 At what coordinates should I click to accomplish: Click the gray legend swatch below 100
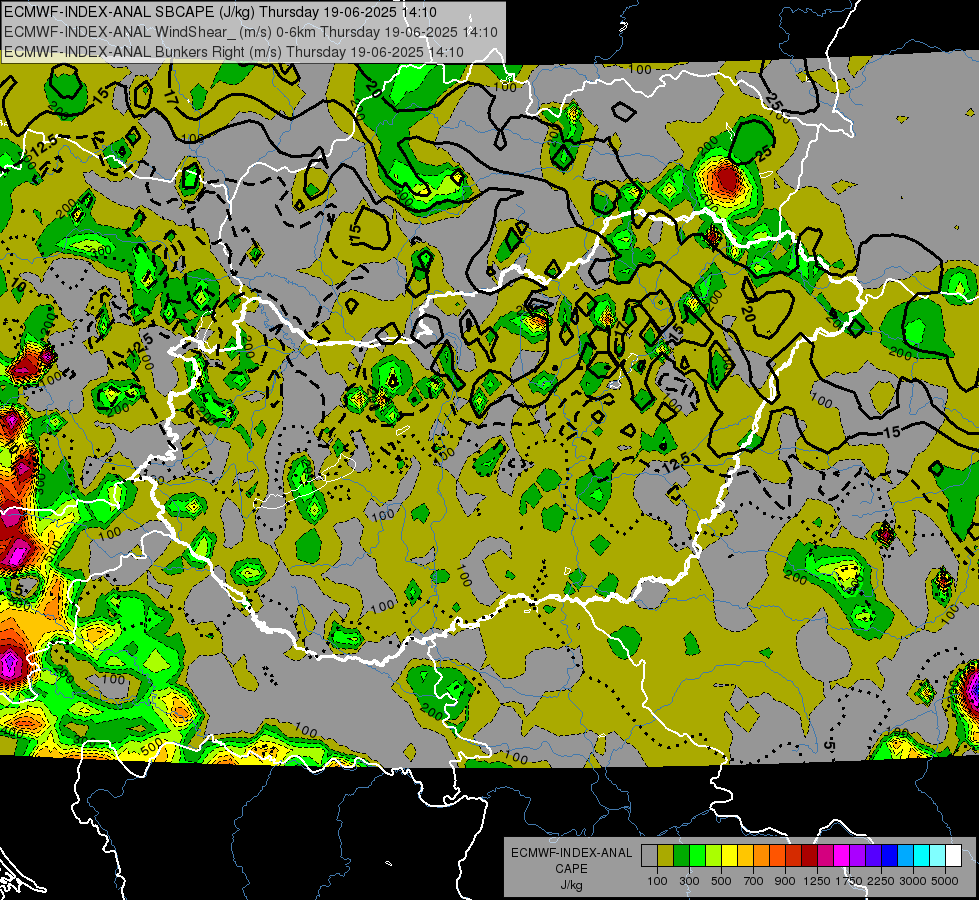point(649,856)
